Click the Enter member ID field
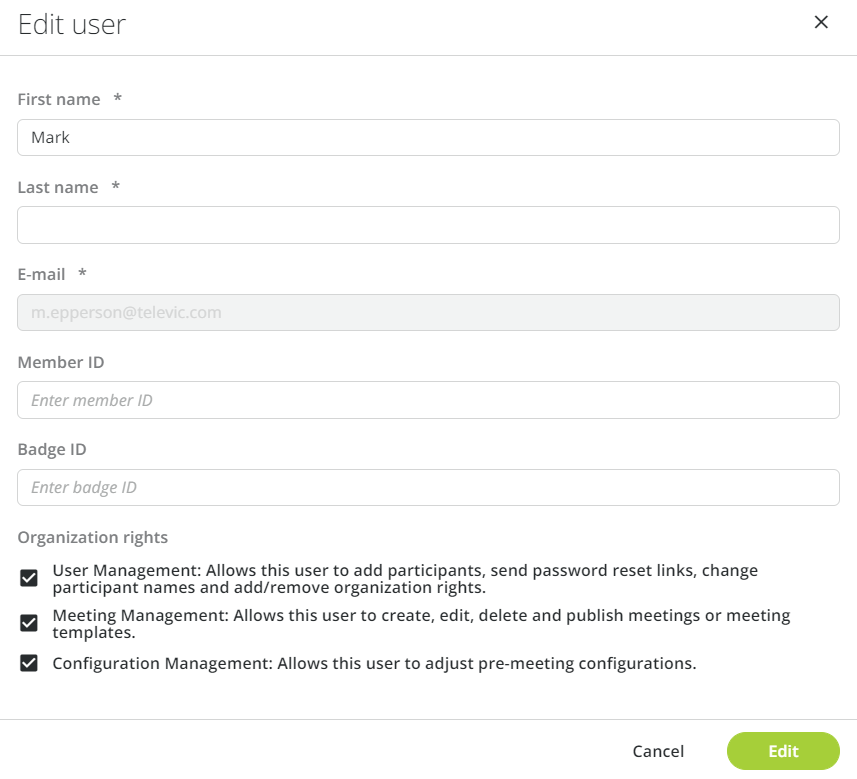Screen dimensions: 857x779 pyautogui.click(x=428, y=400)
